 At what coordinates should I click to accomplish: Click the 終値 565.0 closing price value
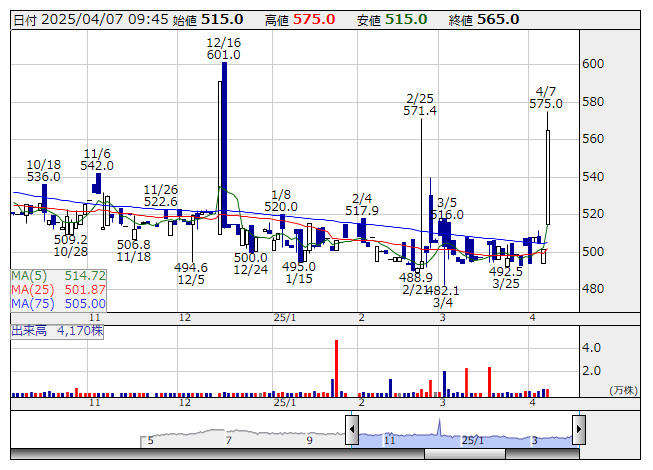tap(497, 19)
